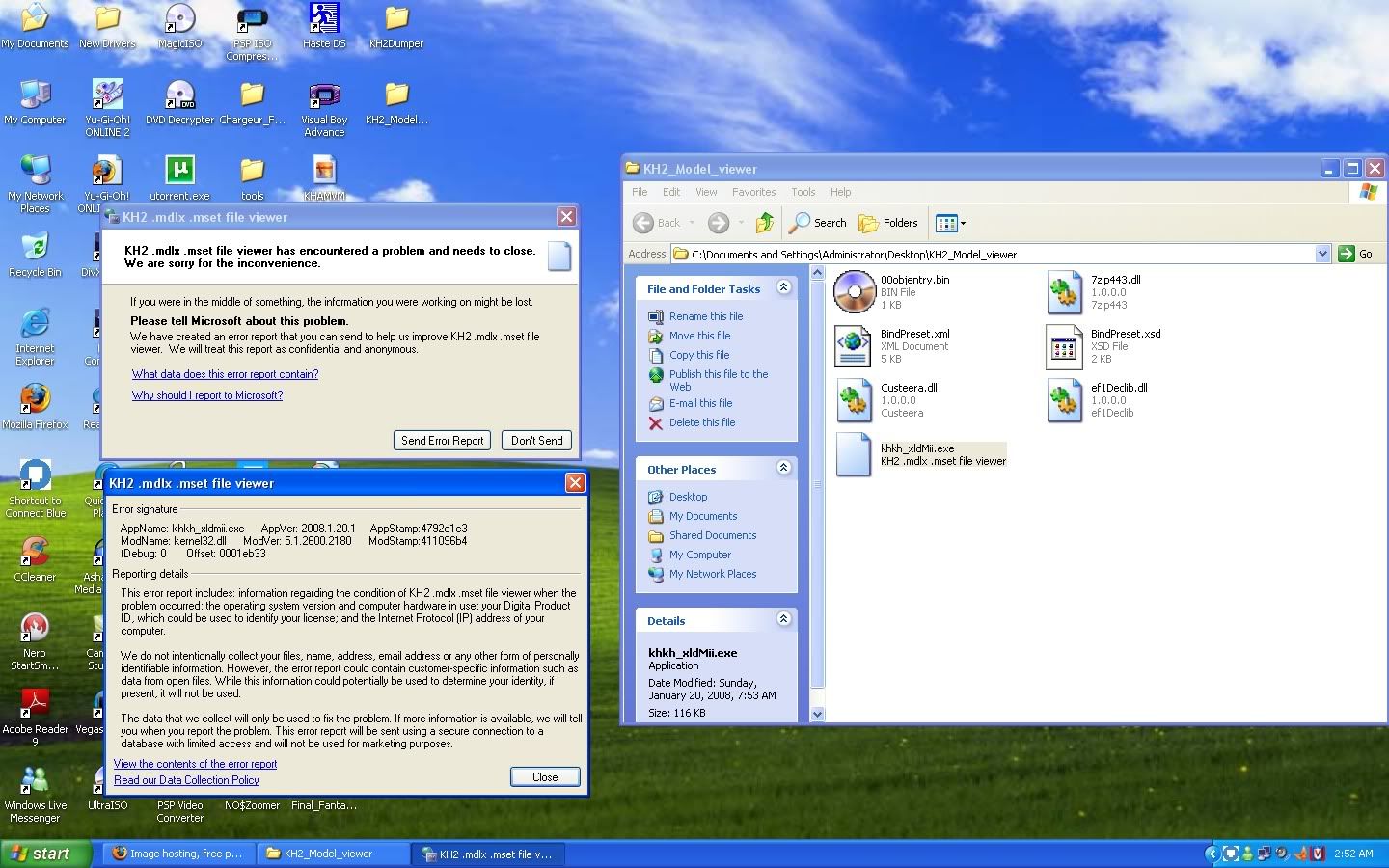This screenshot has height=868, width=1389.
Task: Select the Windows Live Messenger icon
Action: [35, 794]
